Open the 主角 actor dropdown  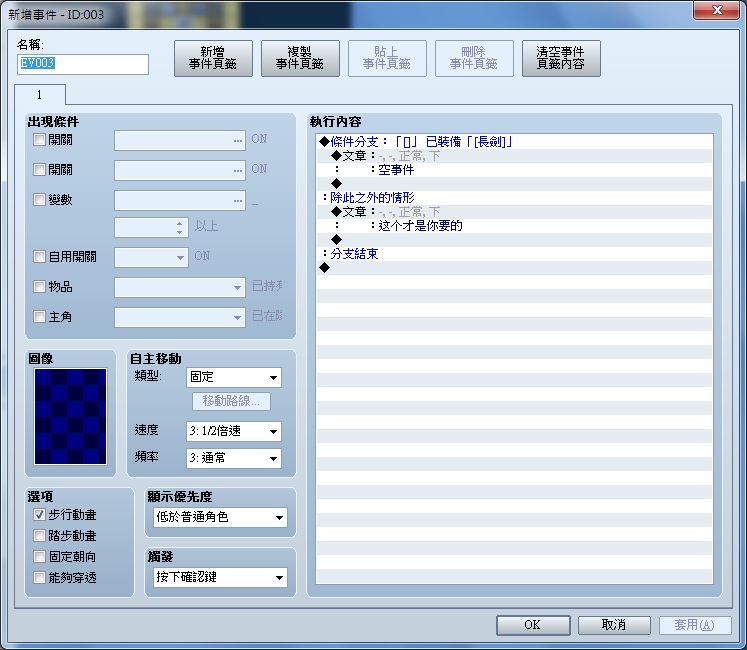(180, 317)
